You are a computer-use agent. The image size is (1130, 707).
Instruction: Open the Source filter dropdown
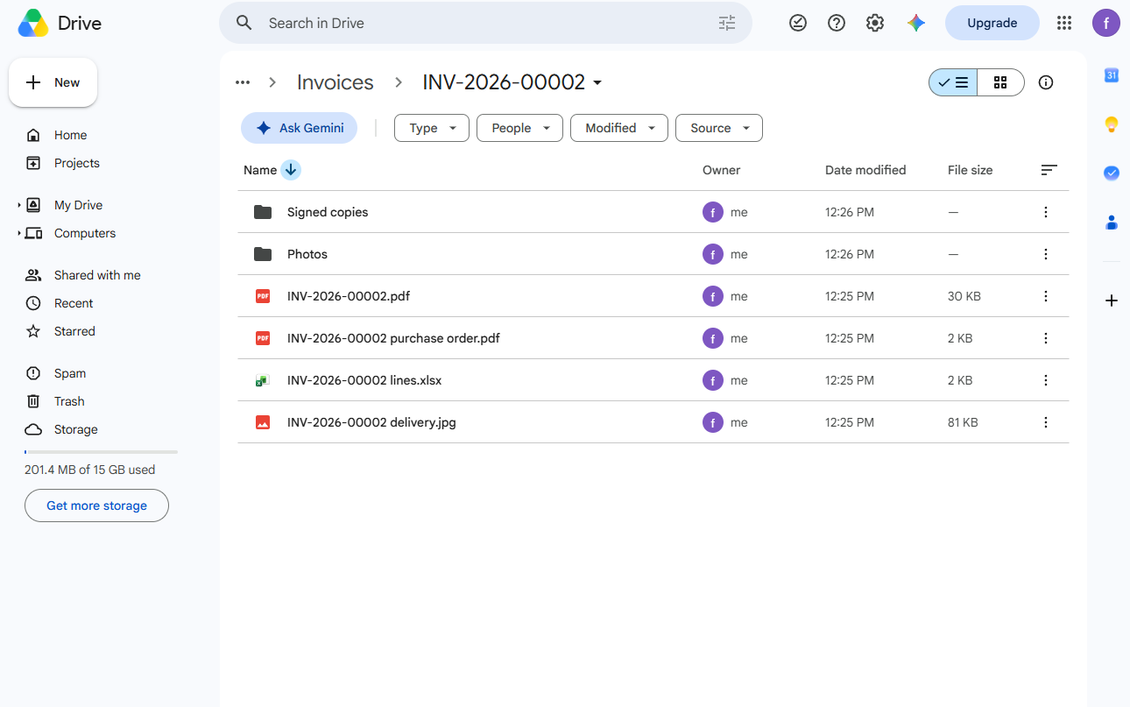coord(719,128)
